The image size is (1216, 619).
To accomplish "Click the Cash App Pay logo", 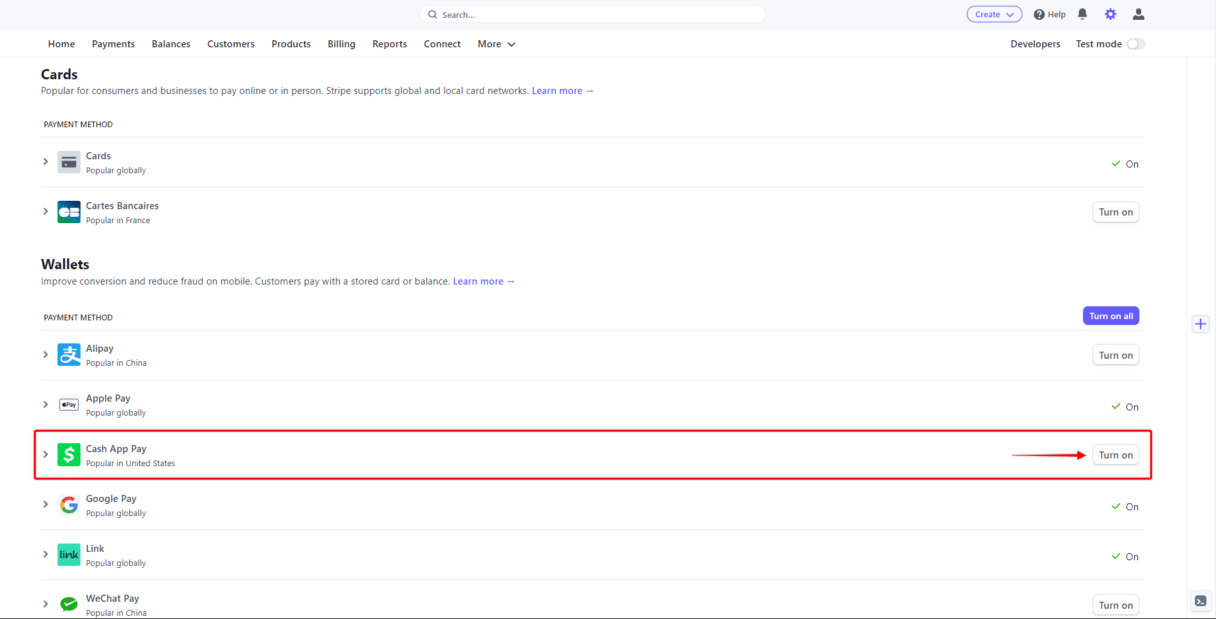I will (x=69, y=455).
